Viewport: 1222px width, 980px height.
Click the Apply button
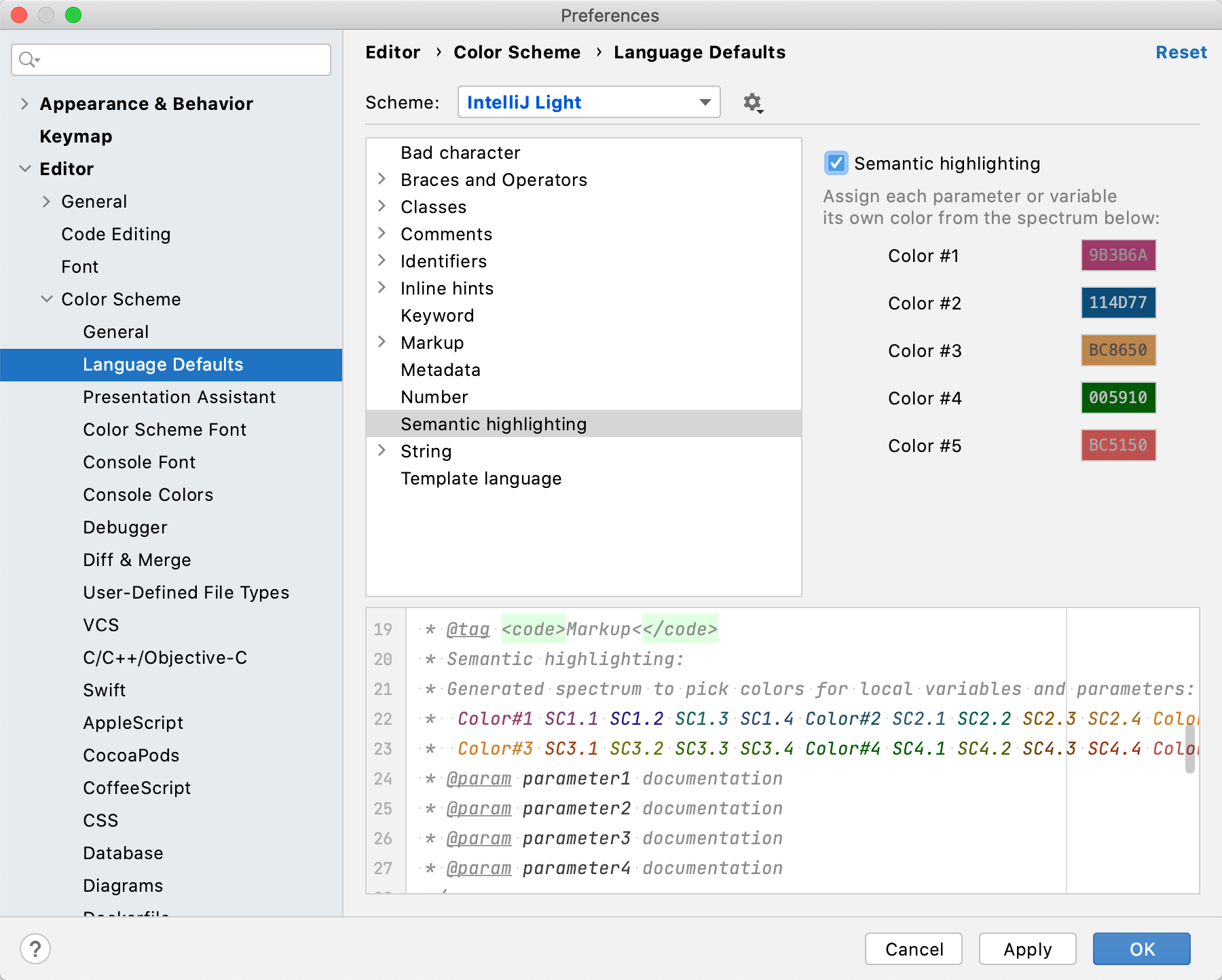coord(1027,949)
